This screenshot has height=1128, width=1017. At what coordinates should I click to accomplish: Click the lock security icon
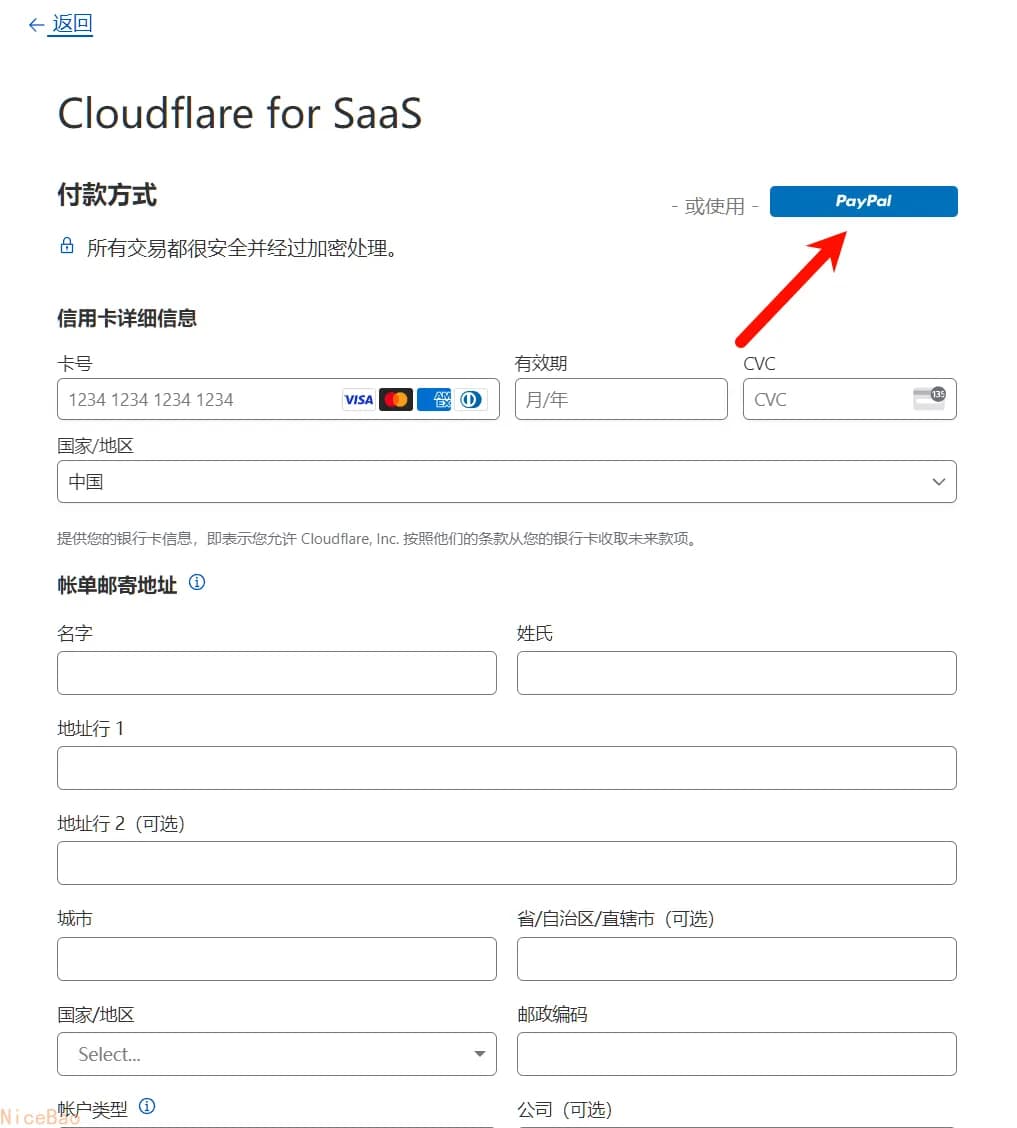coord(67,246)
